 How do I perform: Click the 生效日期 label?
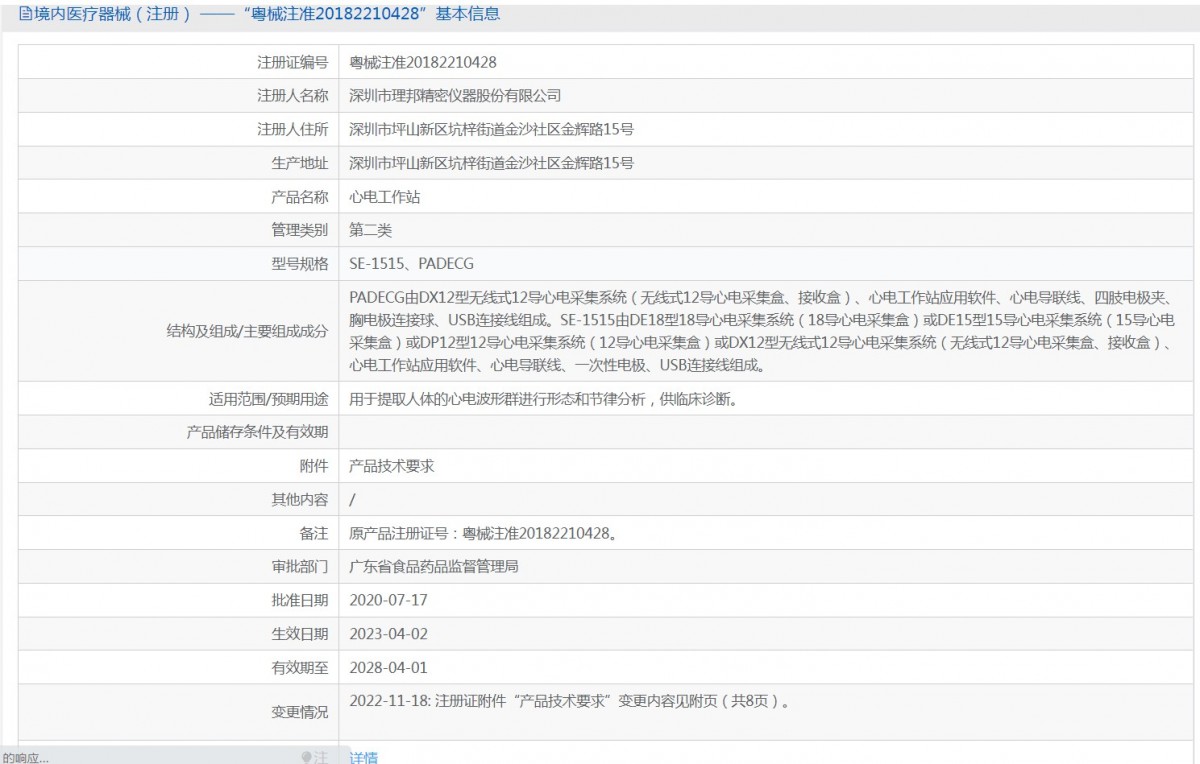(x=299, y=634)
